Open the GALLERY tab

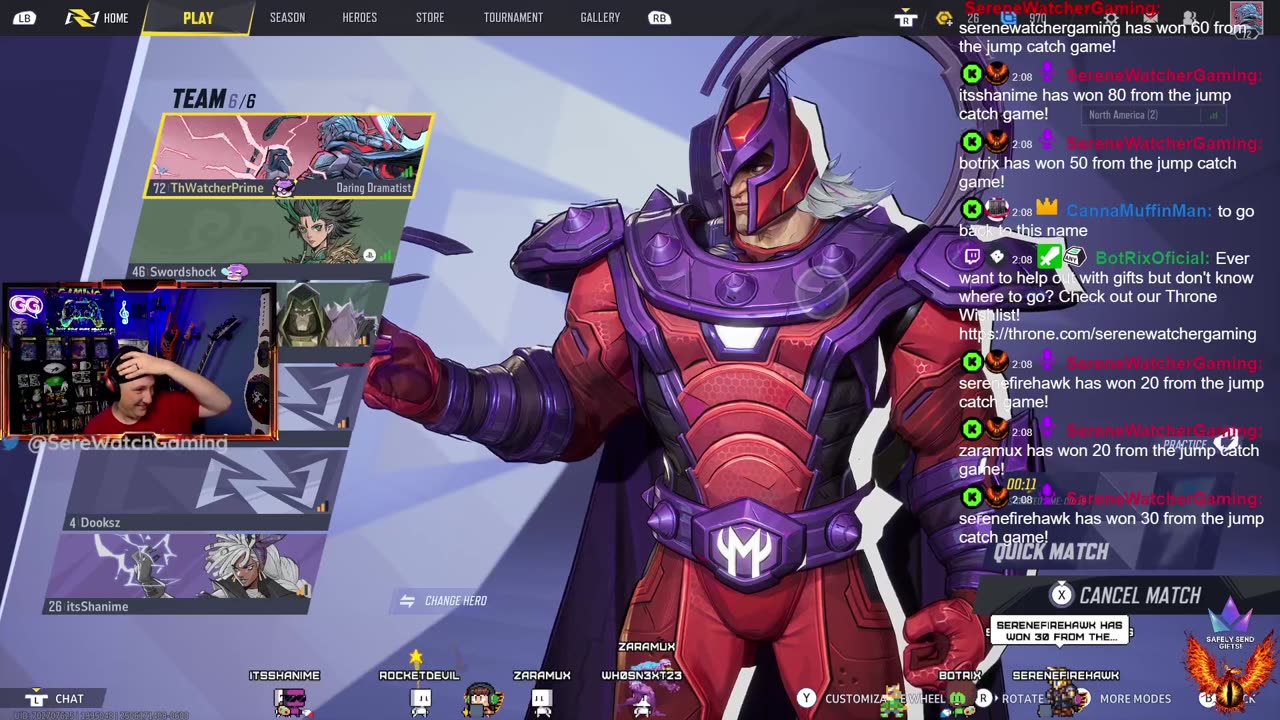click(600, 18)
